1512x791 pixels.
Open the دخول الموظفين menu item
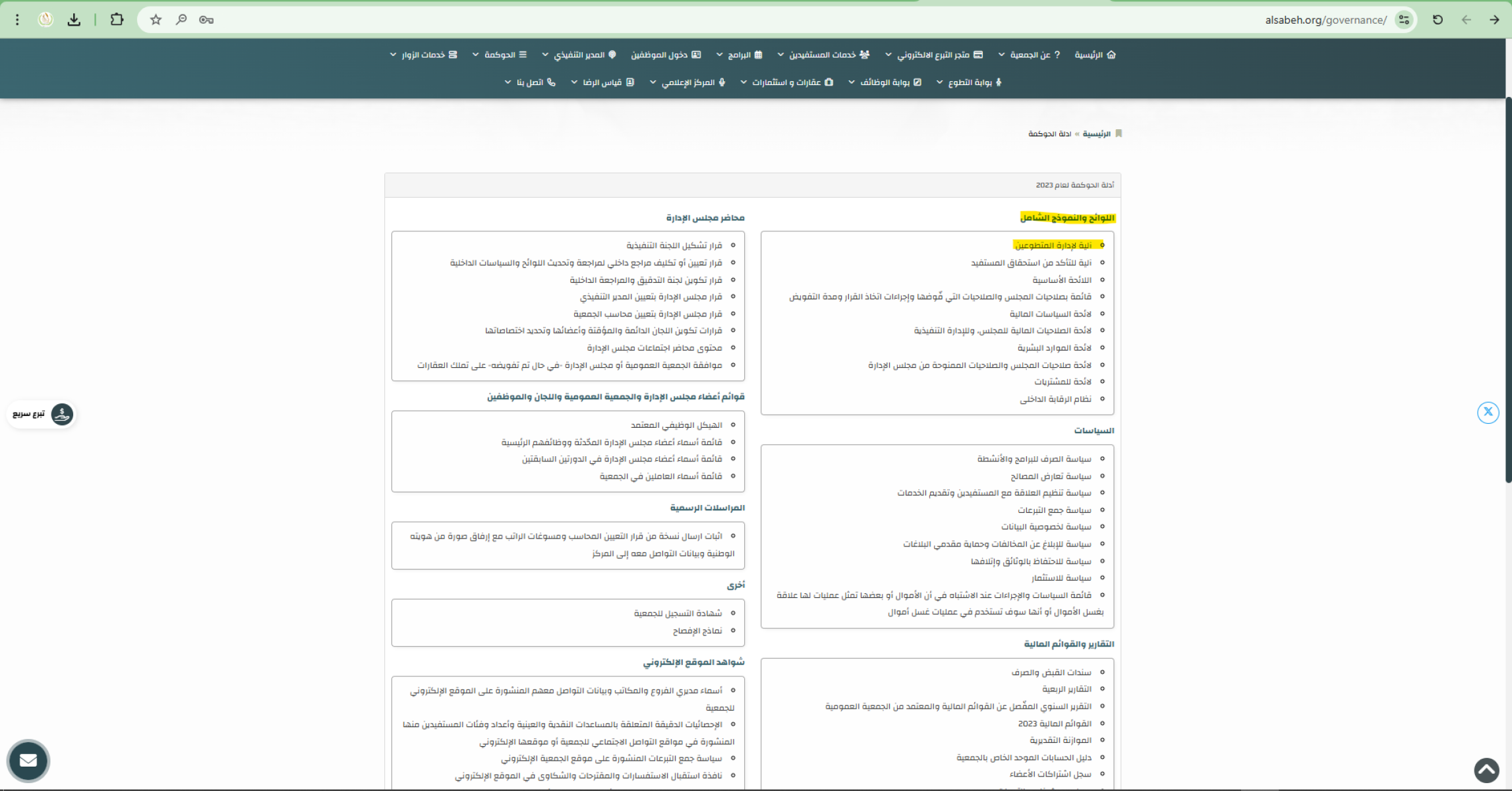666,55
